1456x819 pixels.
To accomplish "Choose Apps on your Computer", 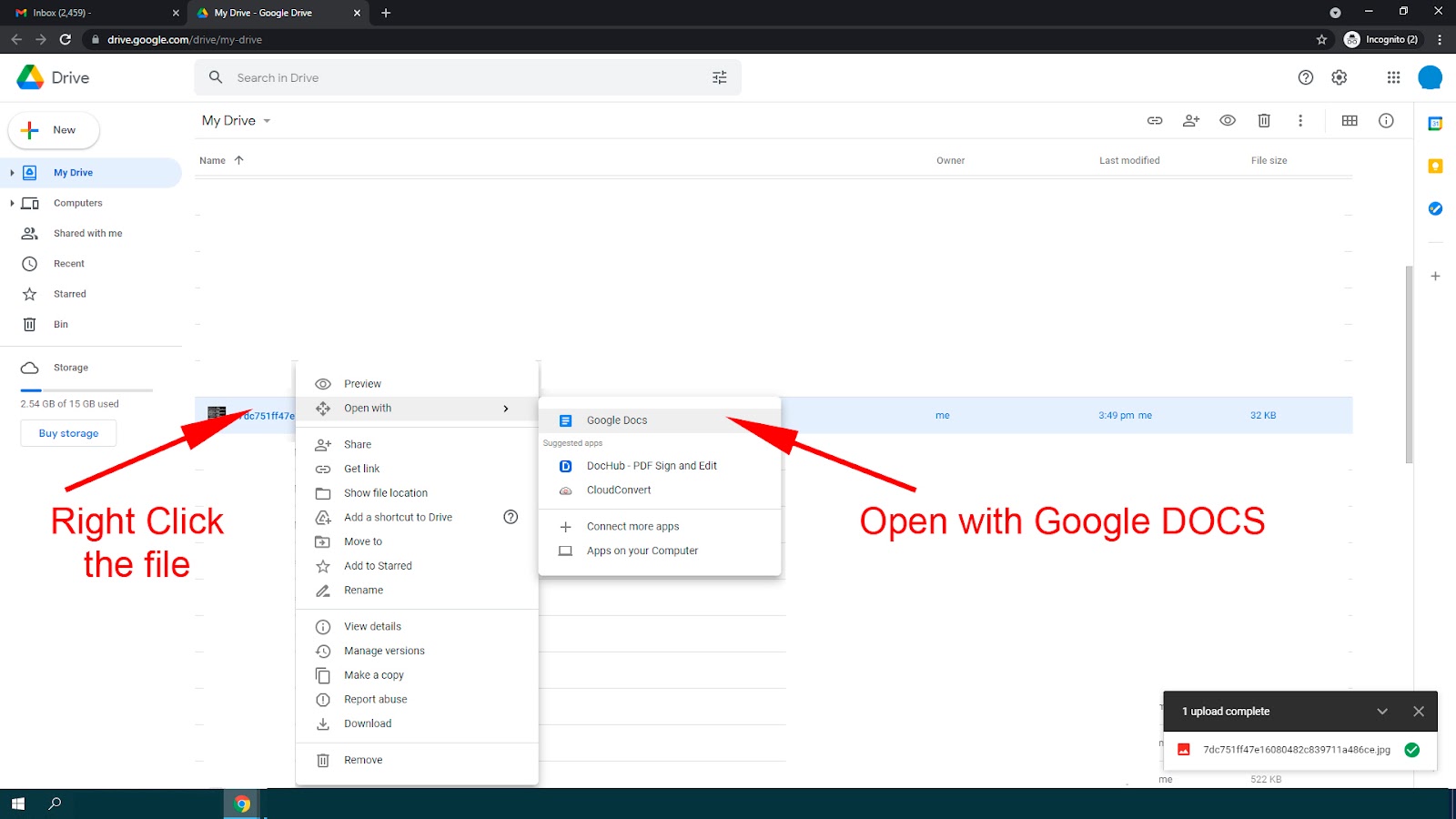I will (660, 551).
